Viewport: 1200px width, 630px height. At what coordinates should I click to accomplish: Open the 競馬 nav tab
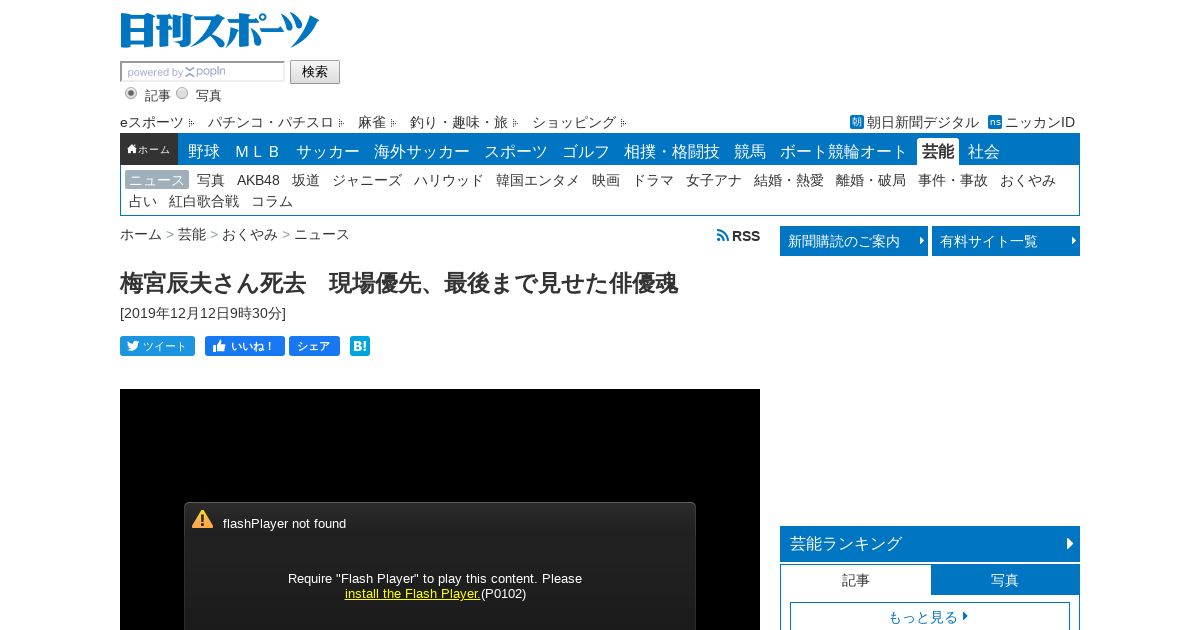click(750, 151)
